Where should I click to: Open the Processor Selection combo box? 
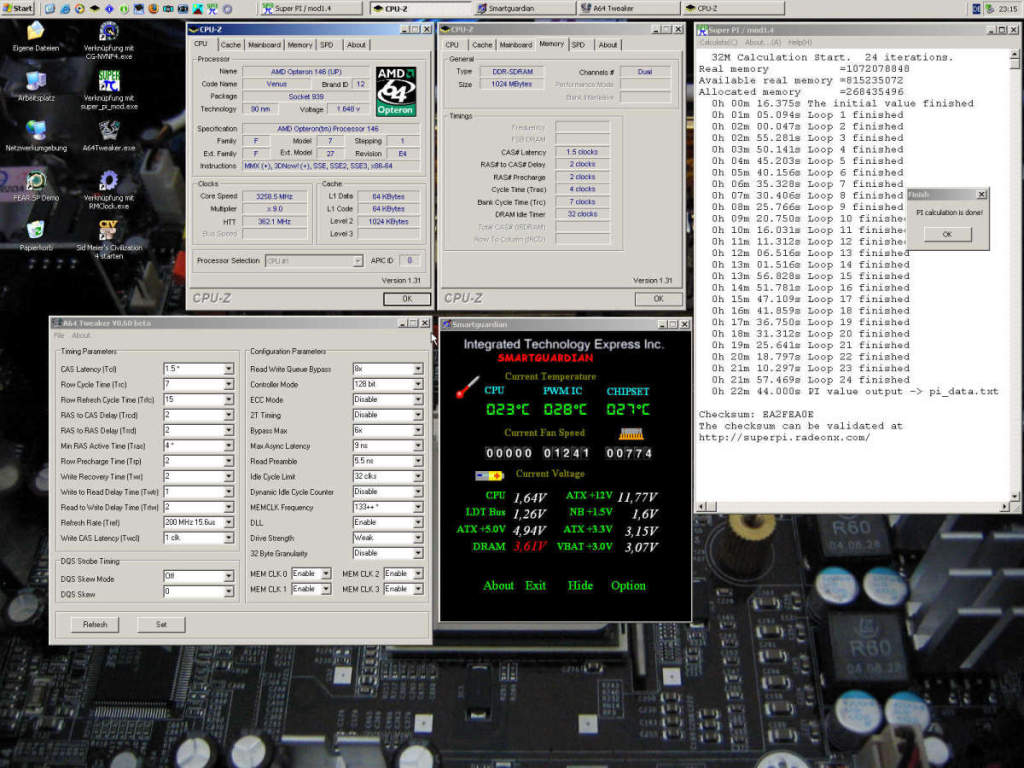(313, 261)
